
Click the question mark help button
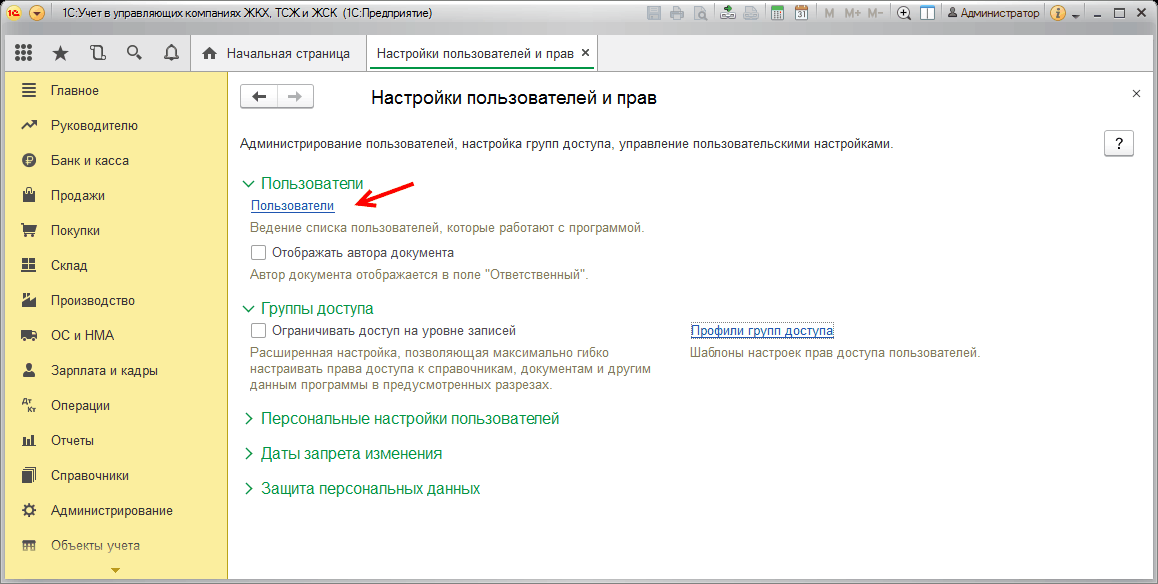click(x=1119, y=143)
